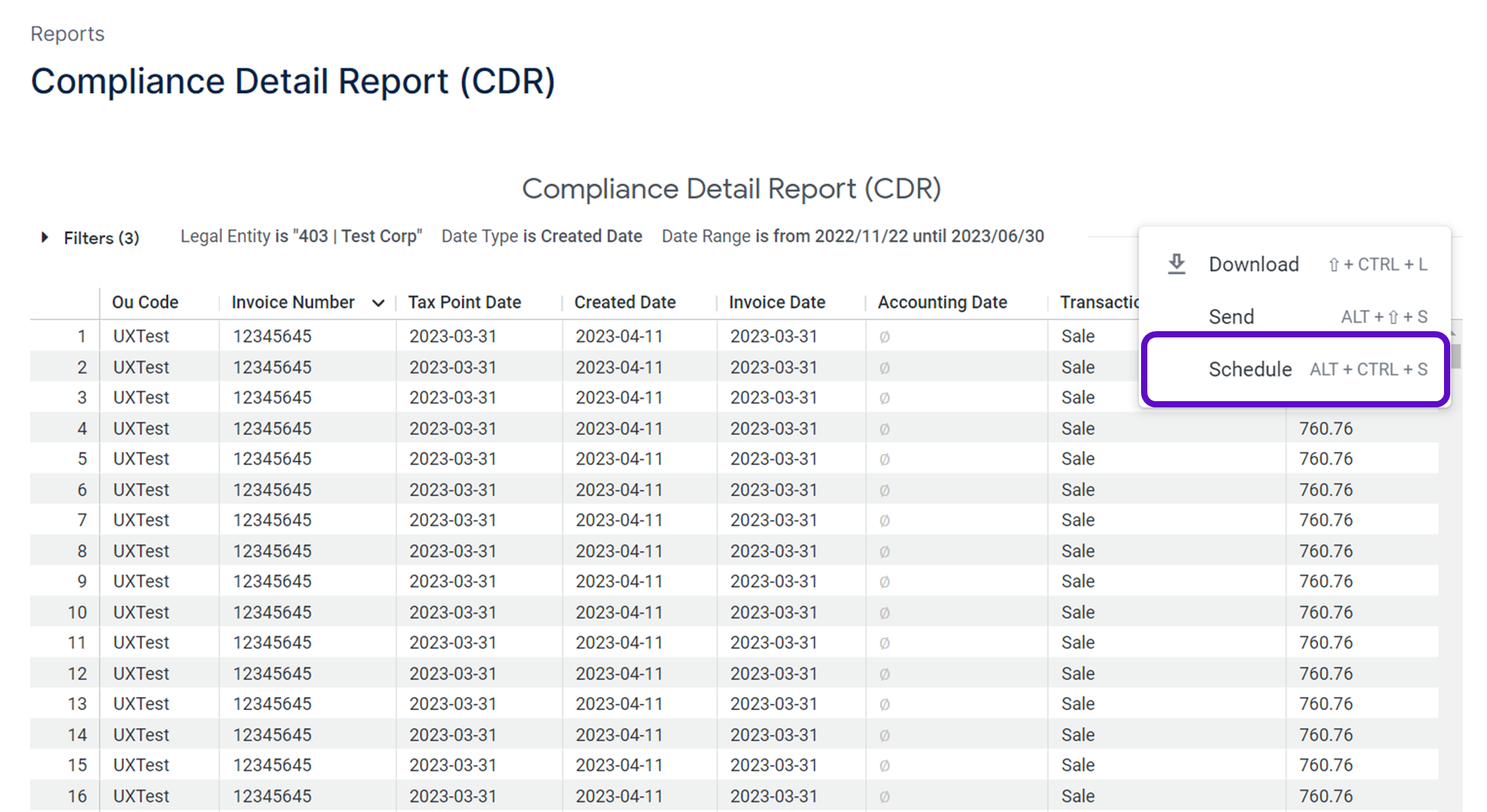The height and width of the screenshot is (812, 1487).
Task: Click the Reports breadcrumb link
Action: click(x=67, y=34)
